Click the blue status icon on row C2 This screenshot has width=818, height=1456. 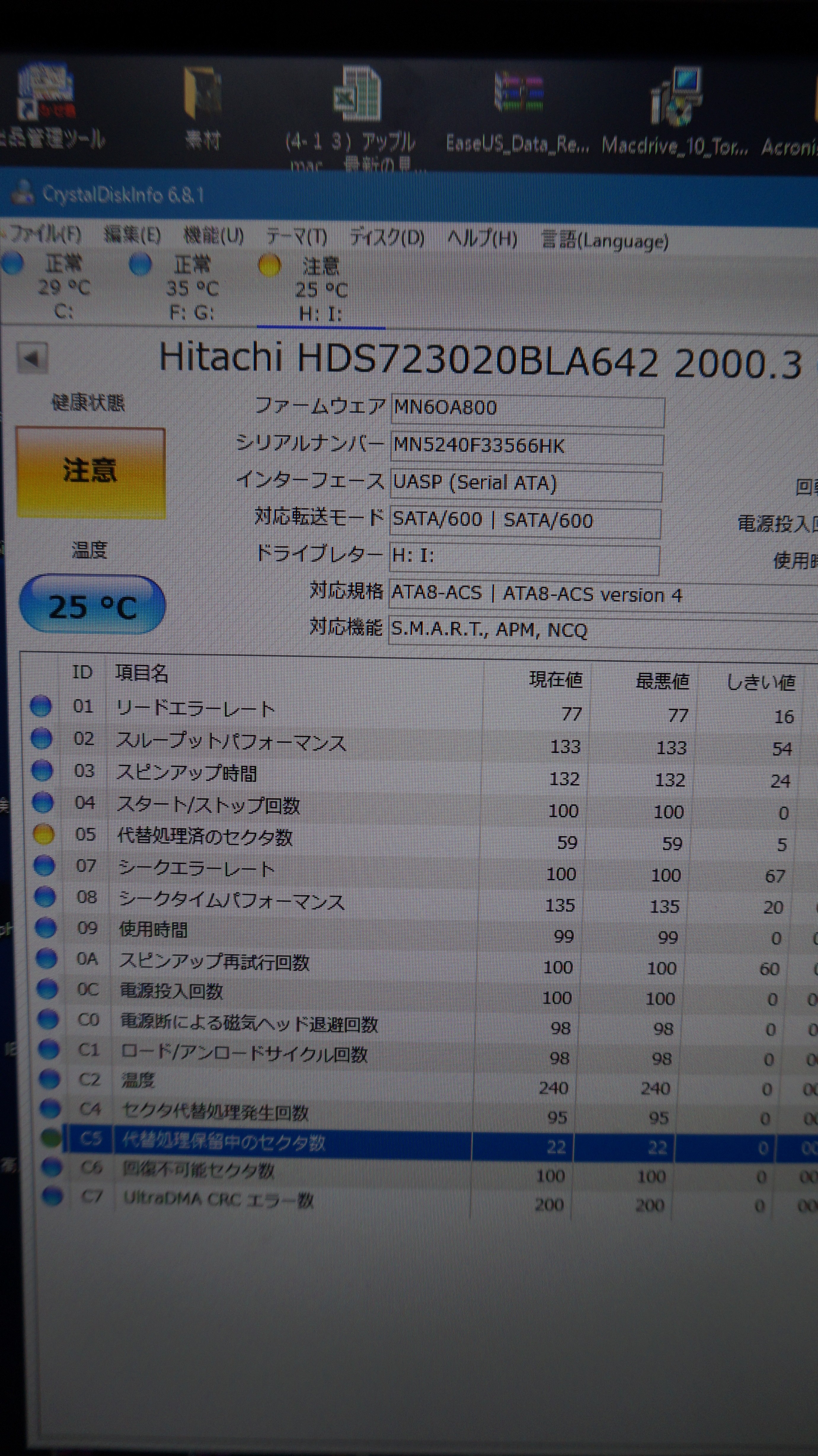[49, 1079]
